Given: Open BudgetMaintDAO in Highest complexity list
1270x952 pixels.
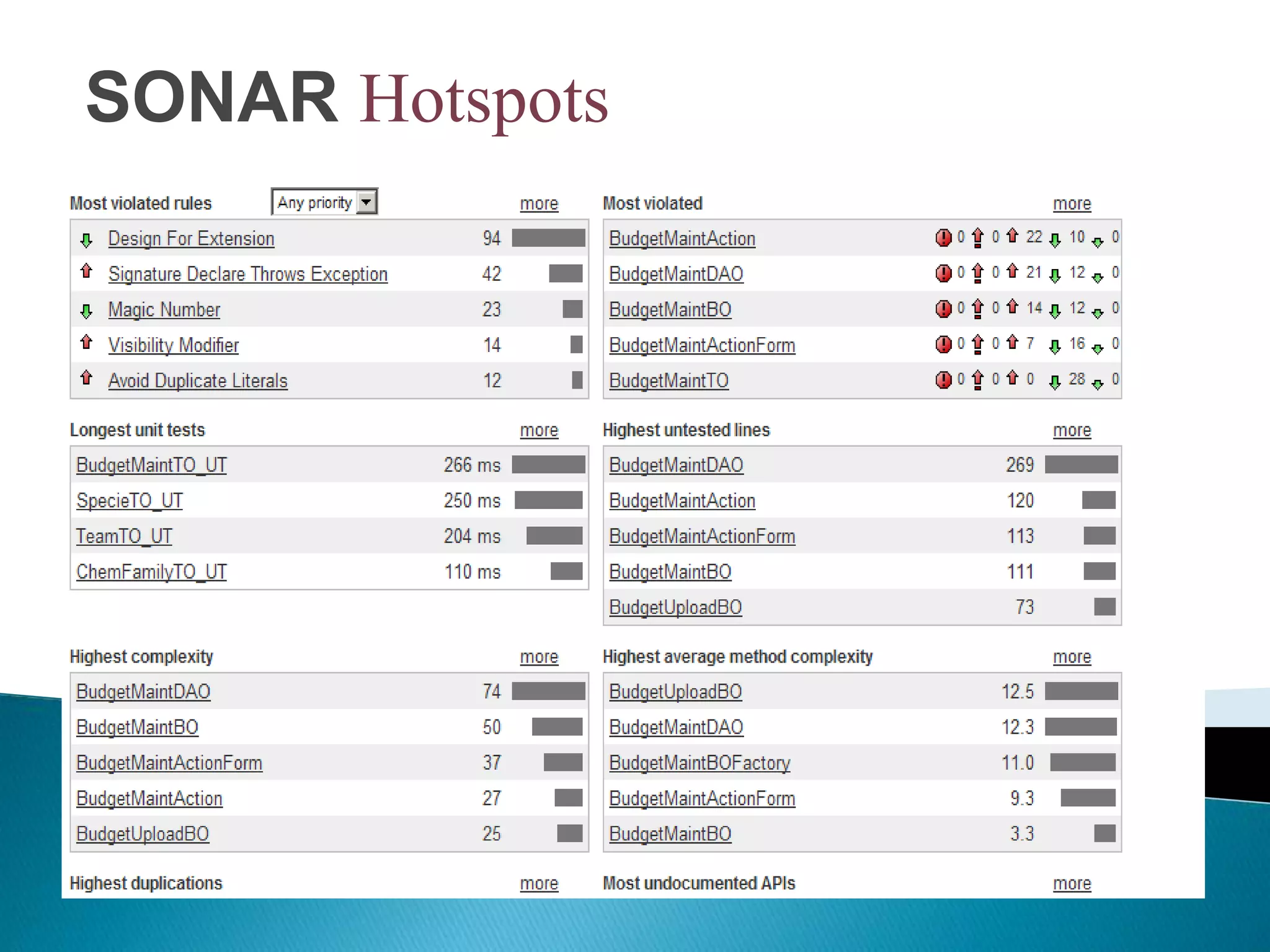Looking at the screenshot, I should [x=143, y=692].
